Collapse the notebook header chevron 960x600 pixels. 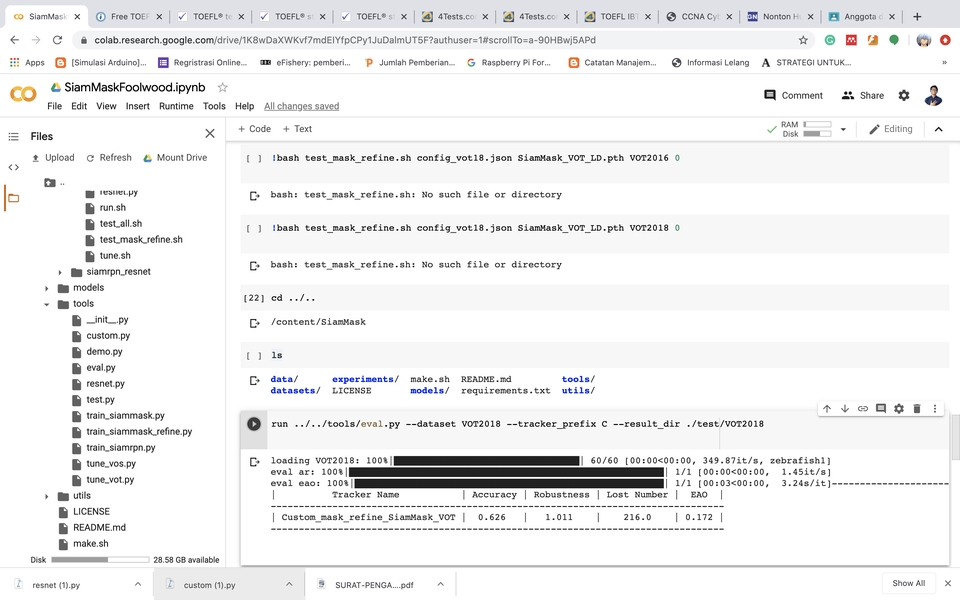(939, 129)
